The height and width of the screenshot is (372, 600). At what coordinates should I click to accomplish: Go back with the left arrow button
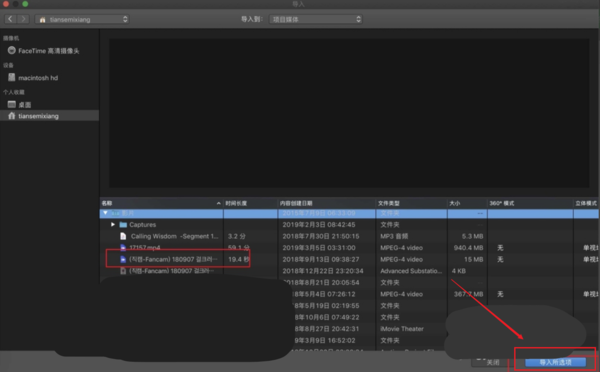coord(10,19)
